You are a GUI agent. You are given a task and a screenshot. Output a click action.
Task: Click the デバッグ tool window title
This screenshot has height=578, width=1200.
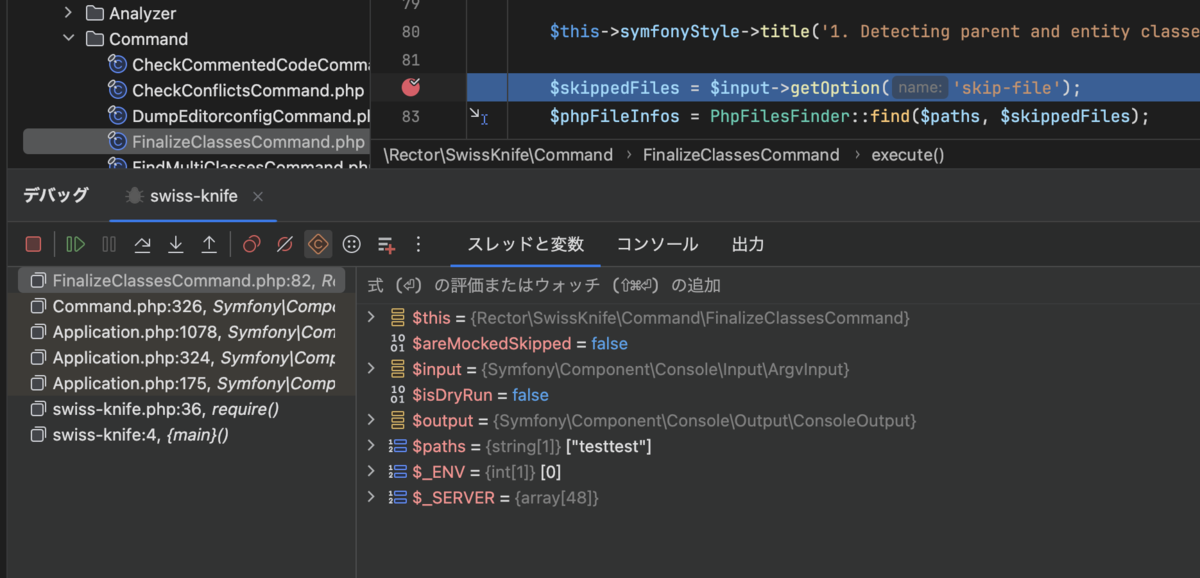56,195
